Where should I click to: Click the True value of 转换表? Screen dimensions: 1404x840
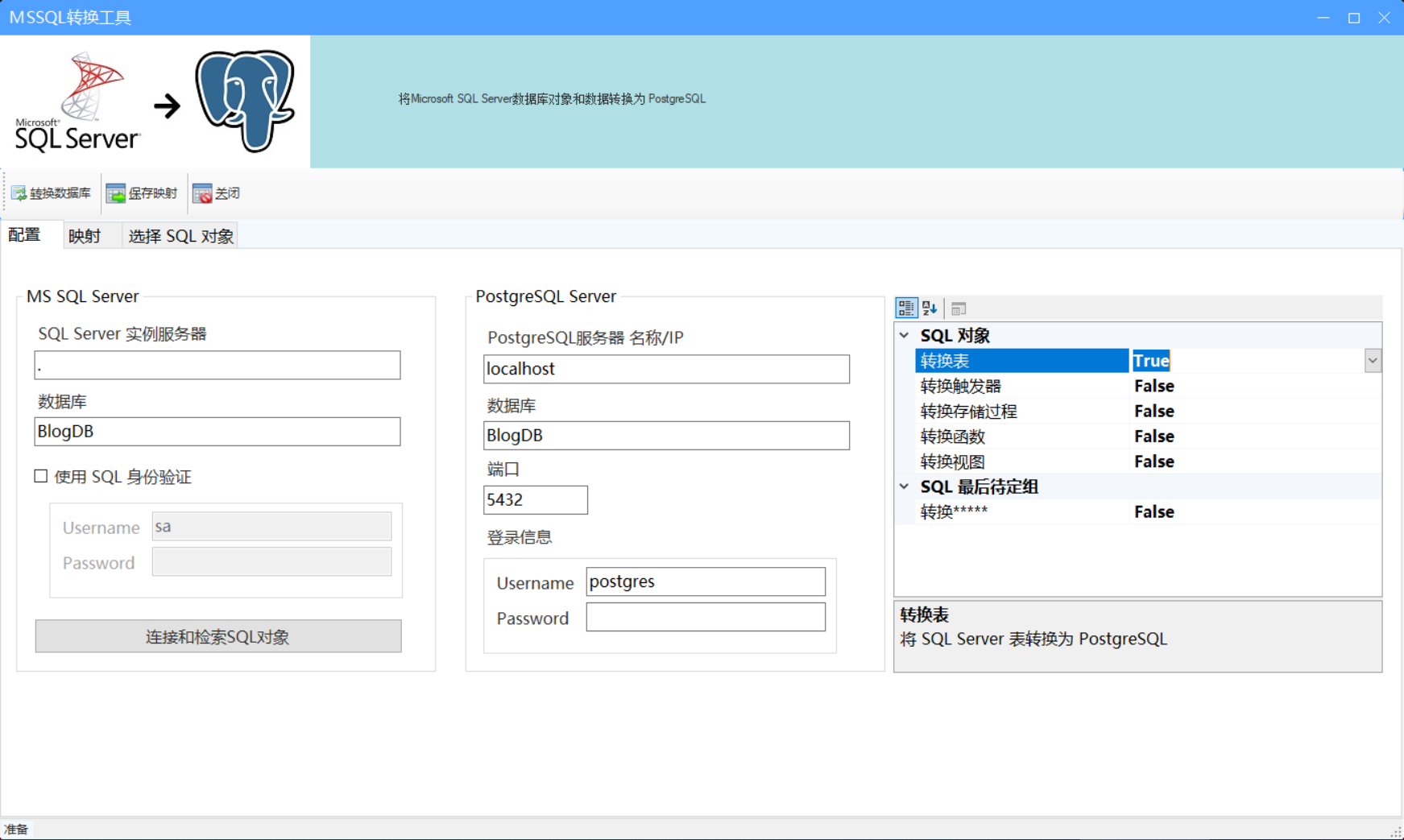(x=1151, y=361)
